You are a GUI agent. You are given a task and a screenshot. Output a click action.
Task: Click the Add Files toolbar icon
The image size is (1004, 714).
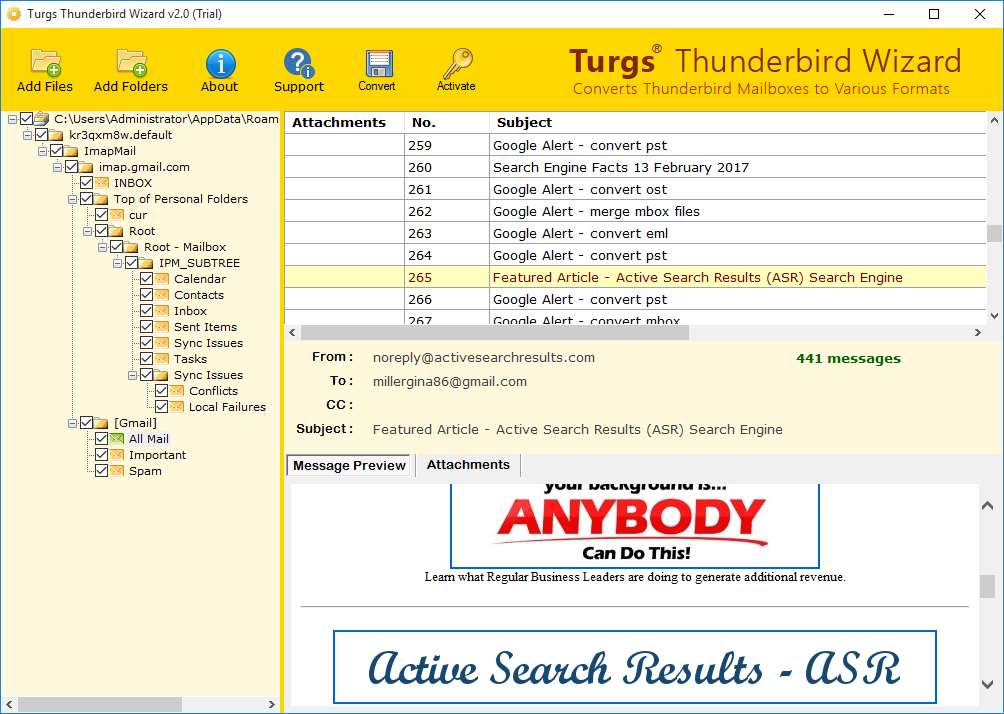pos(45,62)
